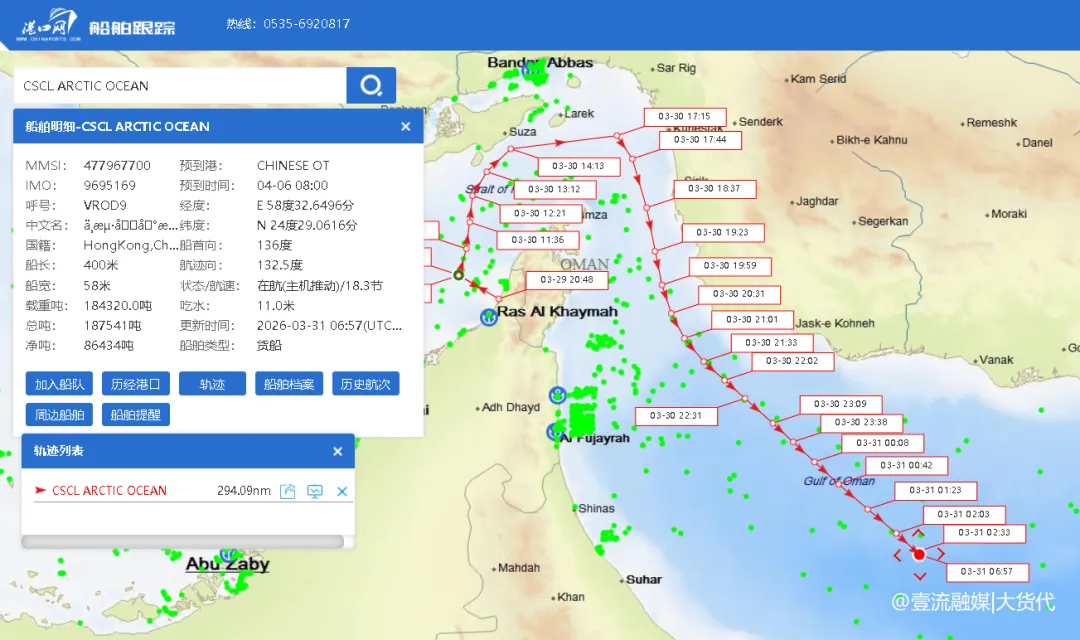Click the ship name search input field
Screen dimensions: 1080x640
pos(180,86)
